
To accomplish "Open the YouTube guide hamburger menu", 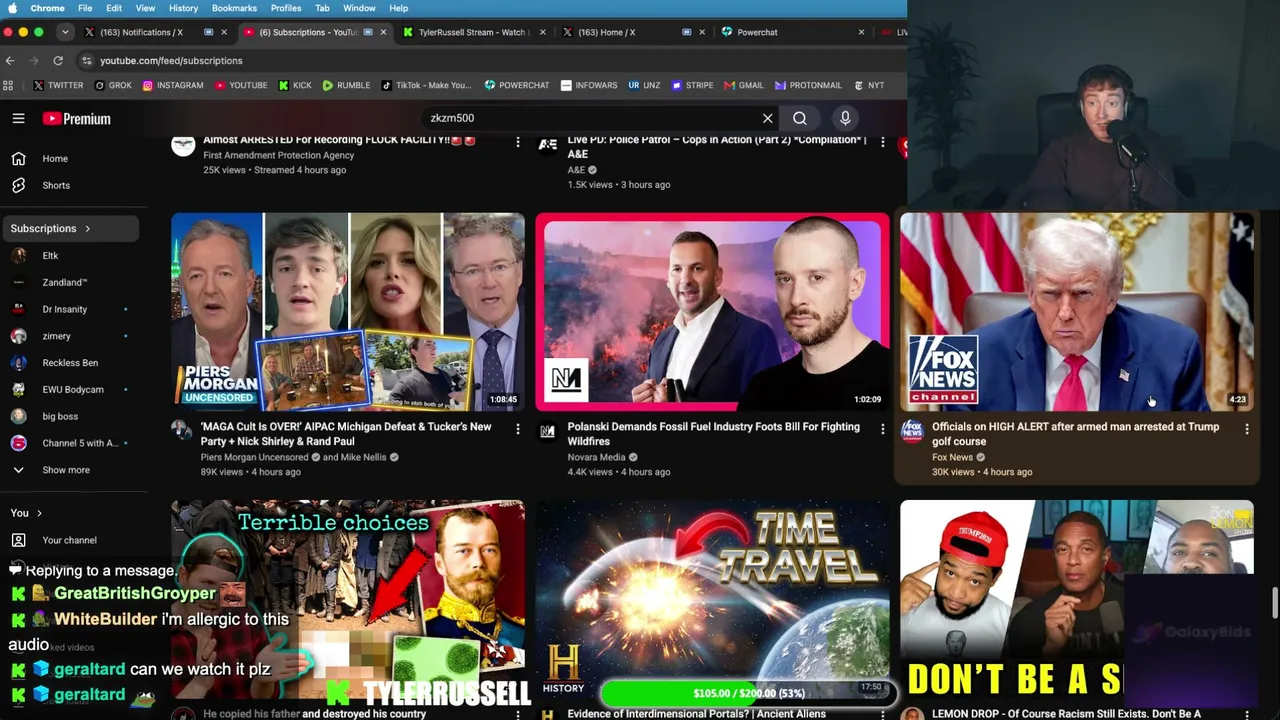I will click(18, 118).
